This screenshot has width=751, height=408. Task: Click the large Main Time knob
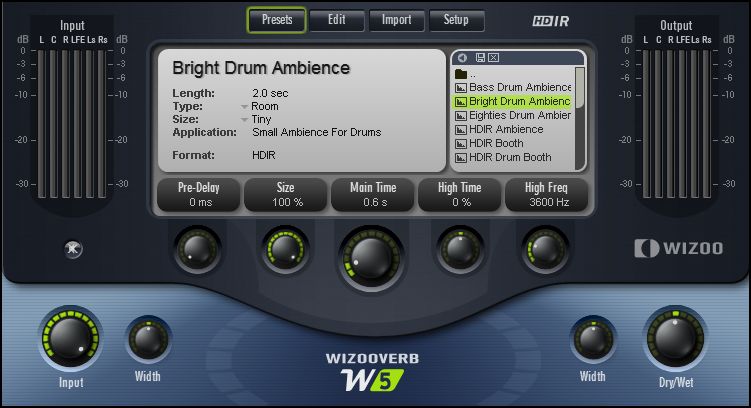[x=372, y=259]
